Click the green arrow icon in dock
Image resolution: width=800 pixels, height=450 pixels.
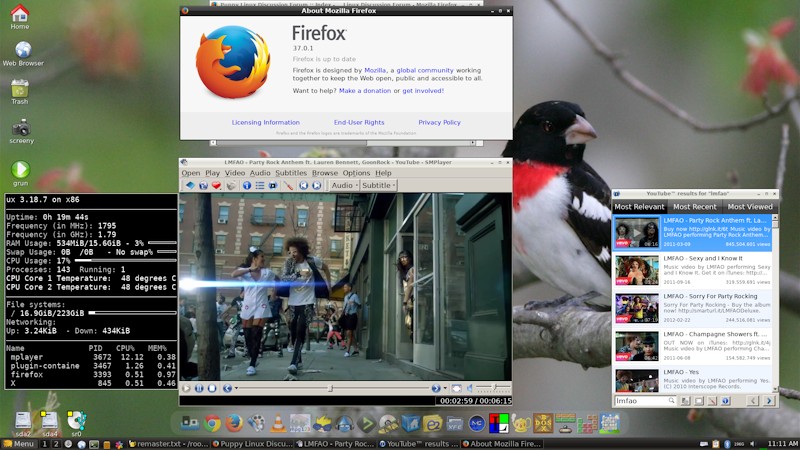tap(366, 423)
